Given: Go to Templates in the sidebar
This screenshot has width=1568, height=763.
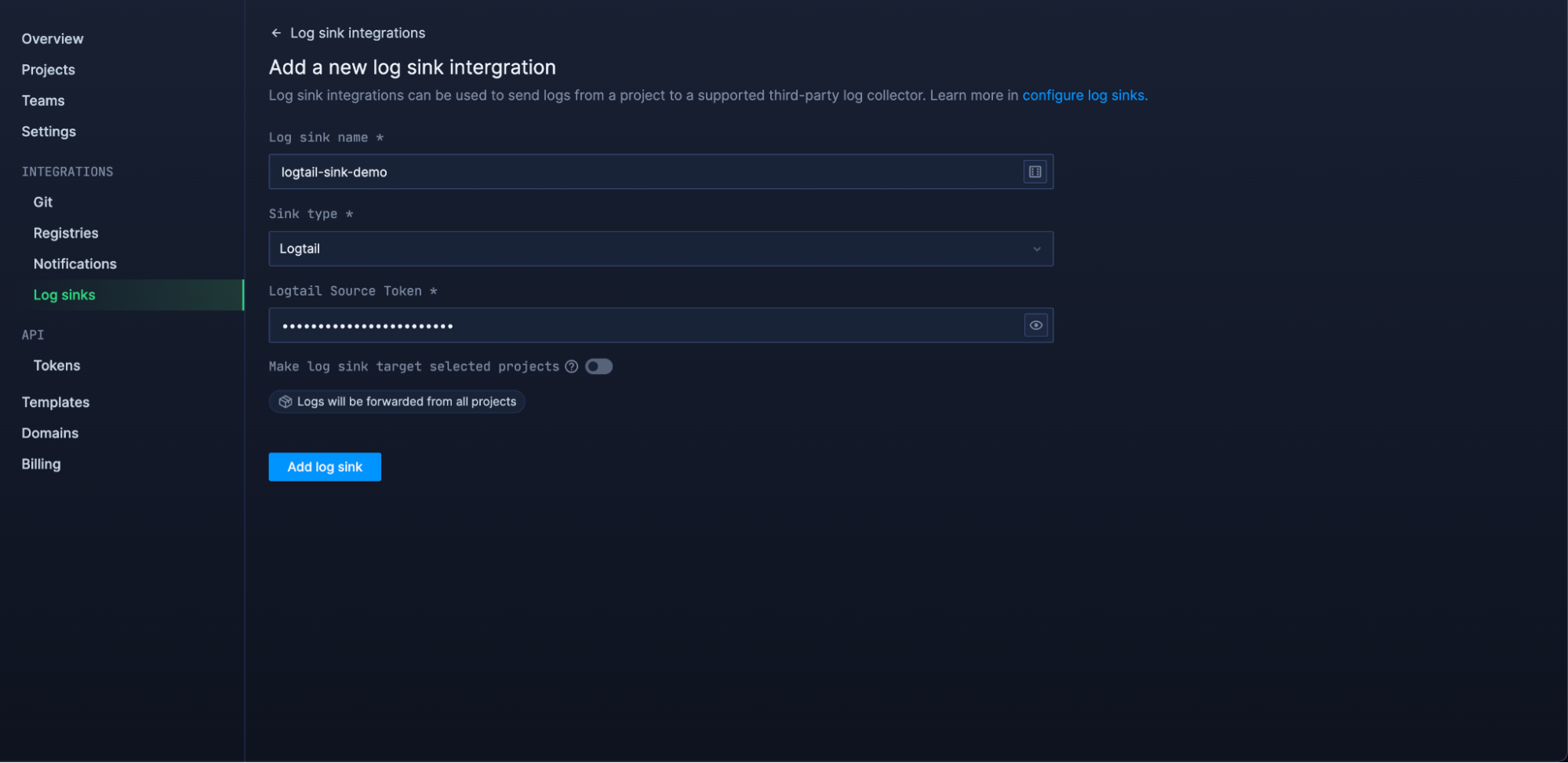Looking at the screenshot, I should 56,402.
